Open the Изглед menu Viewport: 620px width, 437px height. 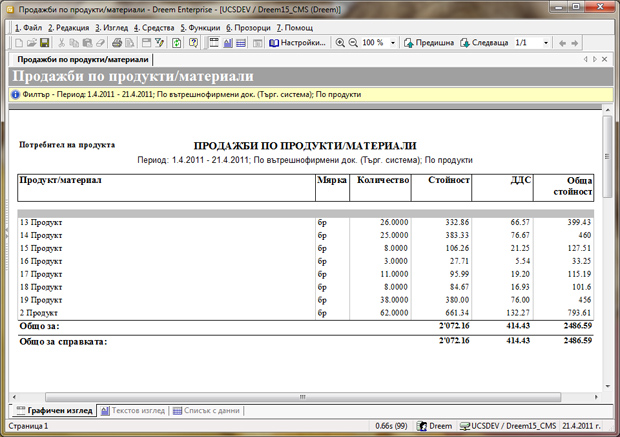point(112,28)
